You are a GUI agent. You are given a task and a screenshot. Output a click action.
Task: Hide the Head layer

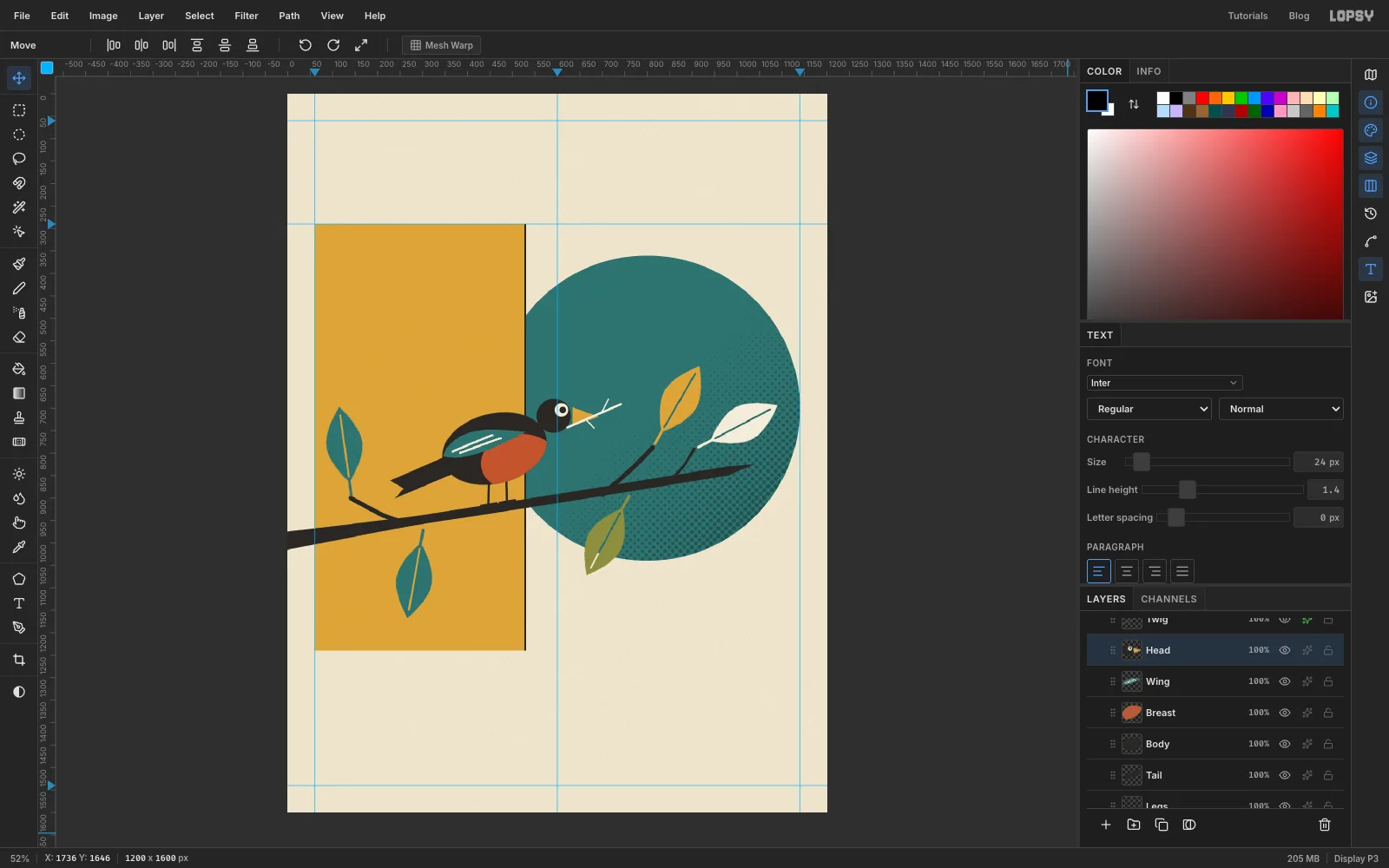coord(1285,650)
